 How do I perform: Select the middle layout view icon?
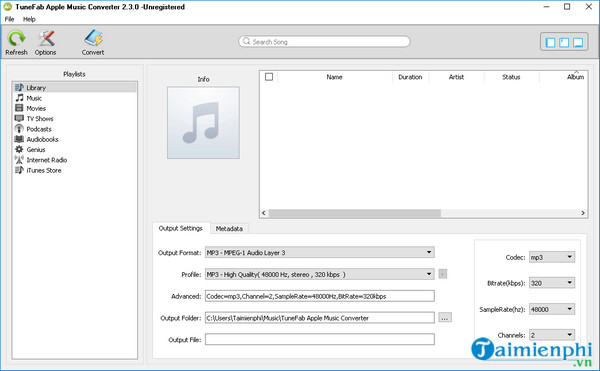pos(564,42)
